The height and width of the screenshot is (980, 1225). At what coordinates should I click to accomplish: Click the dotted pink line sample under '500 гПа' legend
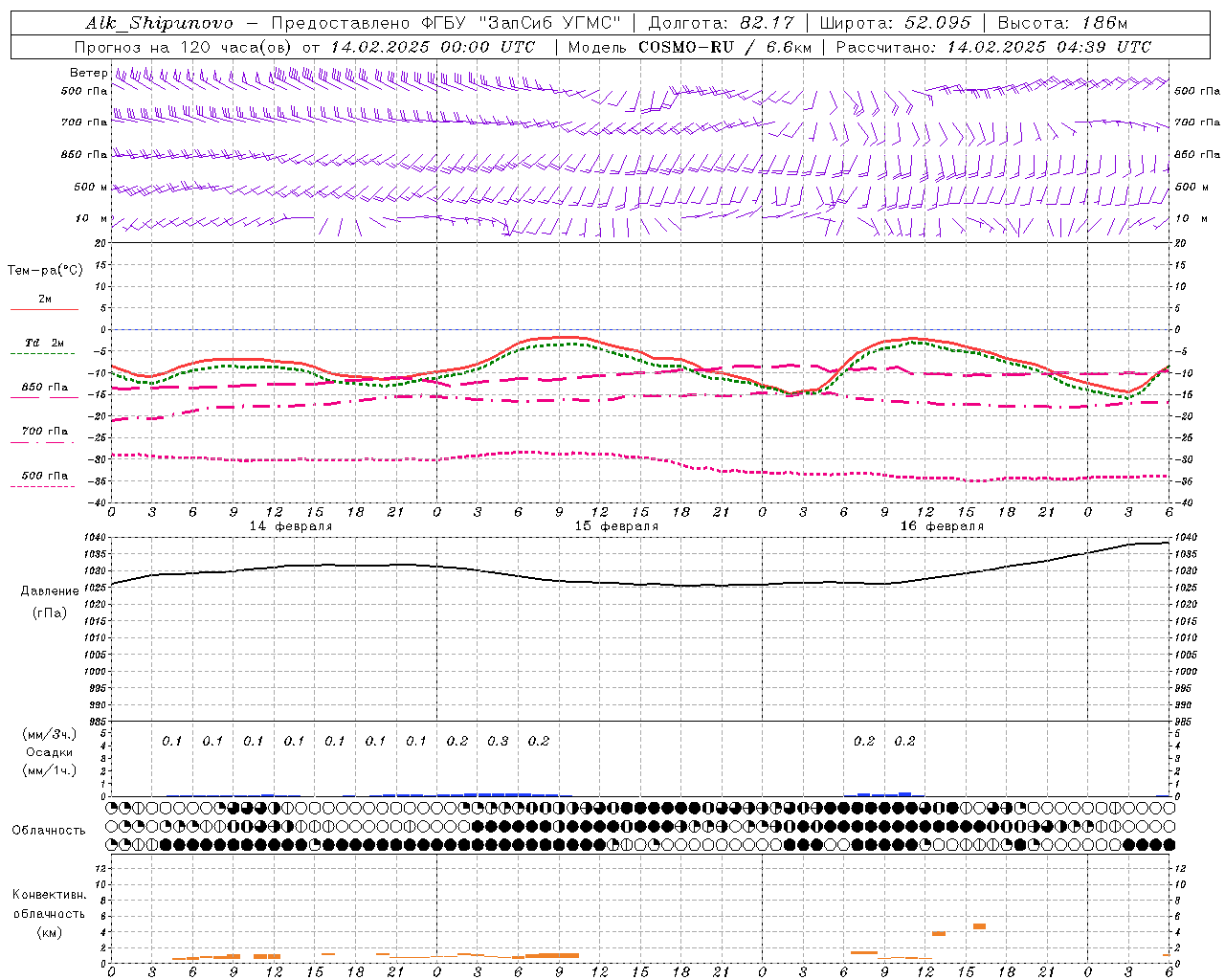coord(42,487)
